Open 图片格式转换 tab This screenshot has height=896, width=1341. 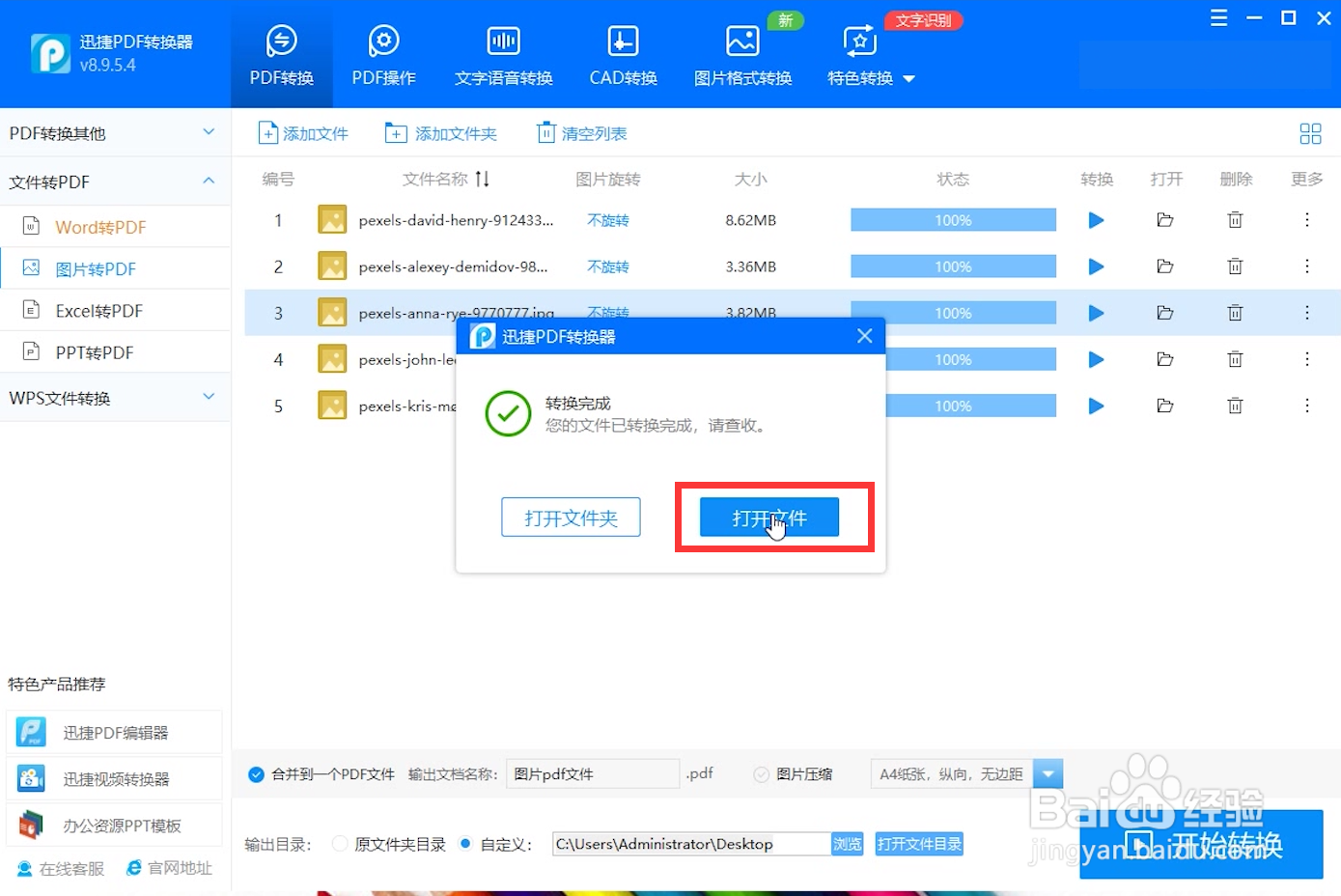742,56
